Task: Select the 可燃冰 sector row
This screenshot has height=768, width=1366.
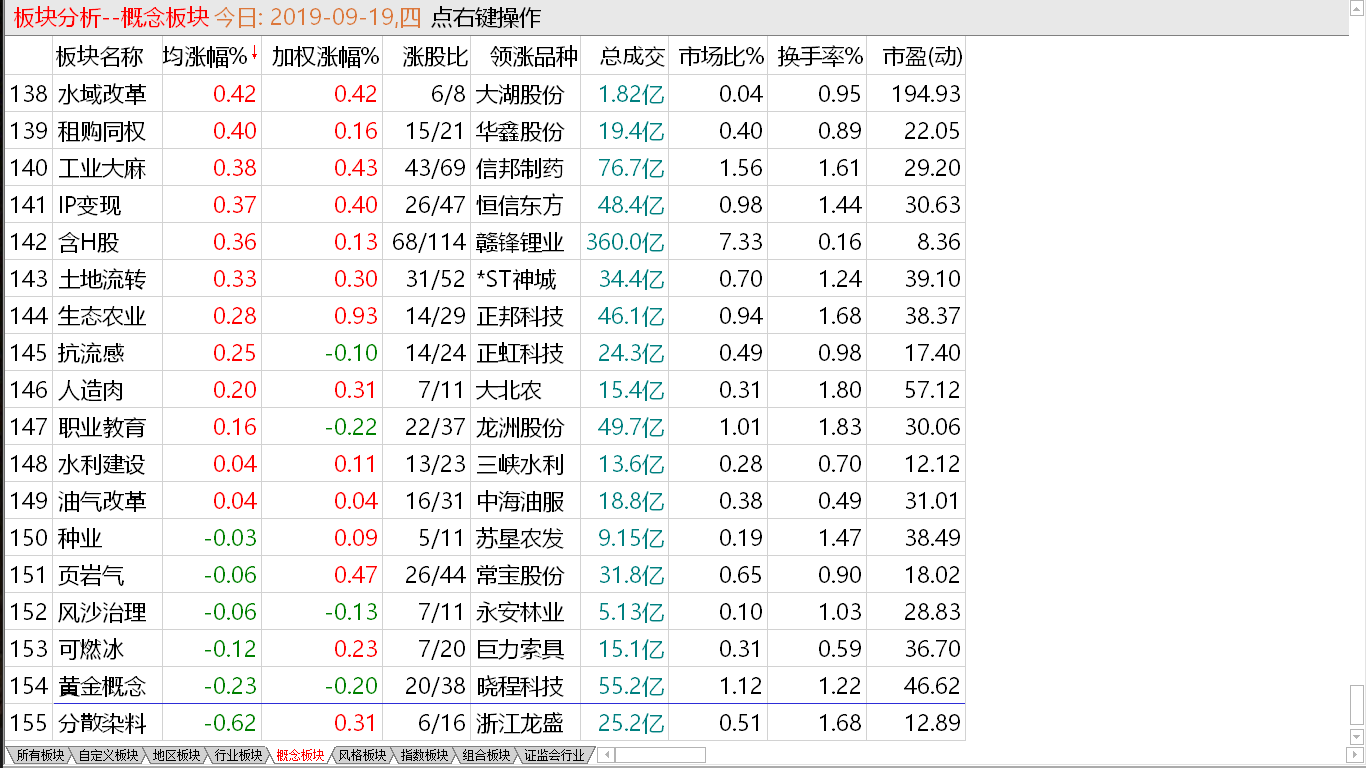Action: click(x=485, y=649)
